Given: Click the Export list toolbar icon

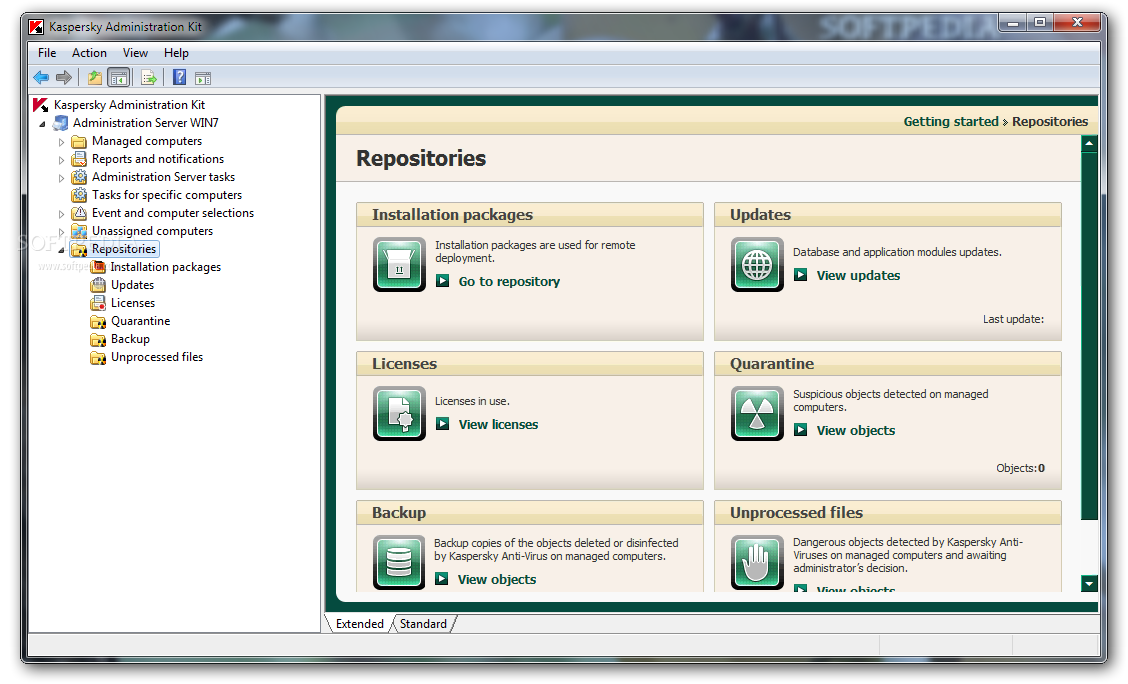Looking at the screenshot, I should coord(149,77).
